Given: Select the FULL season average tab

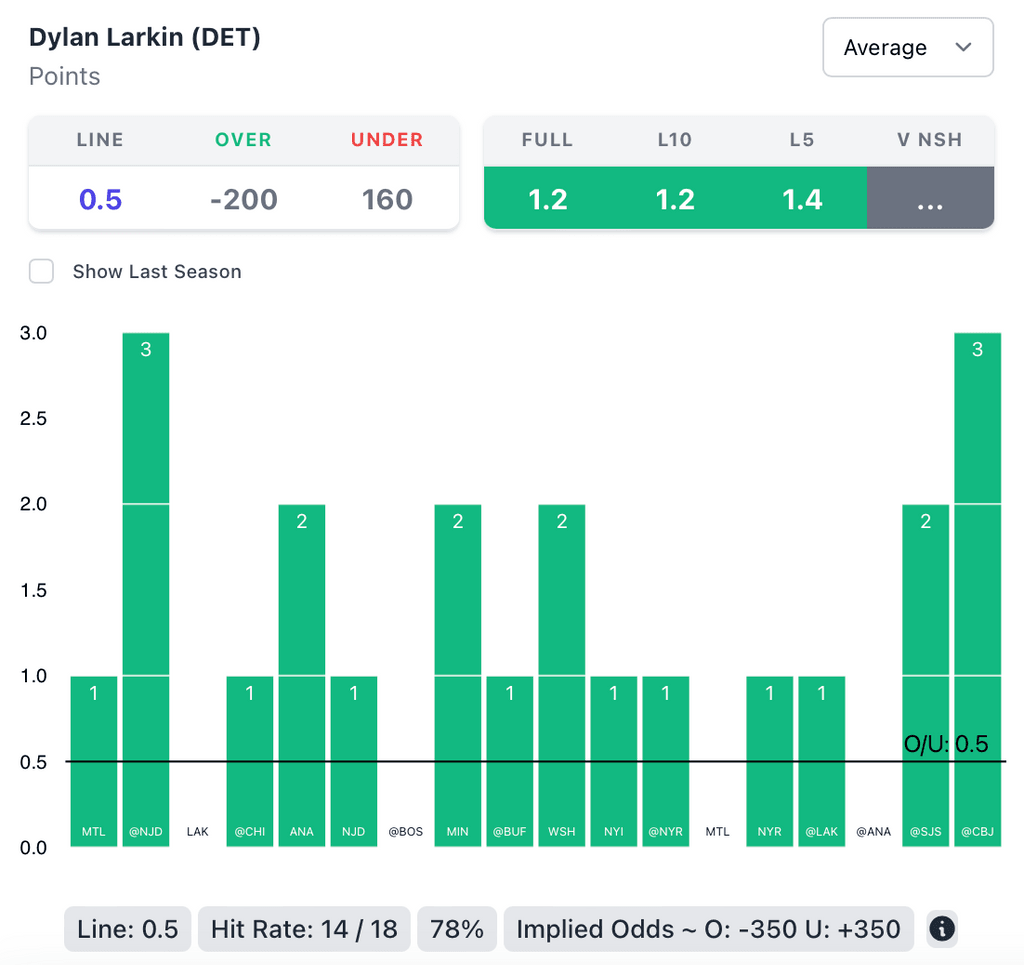Looking at the screenshot, I should pyautogui.click(x=547, y=199).
